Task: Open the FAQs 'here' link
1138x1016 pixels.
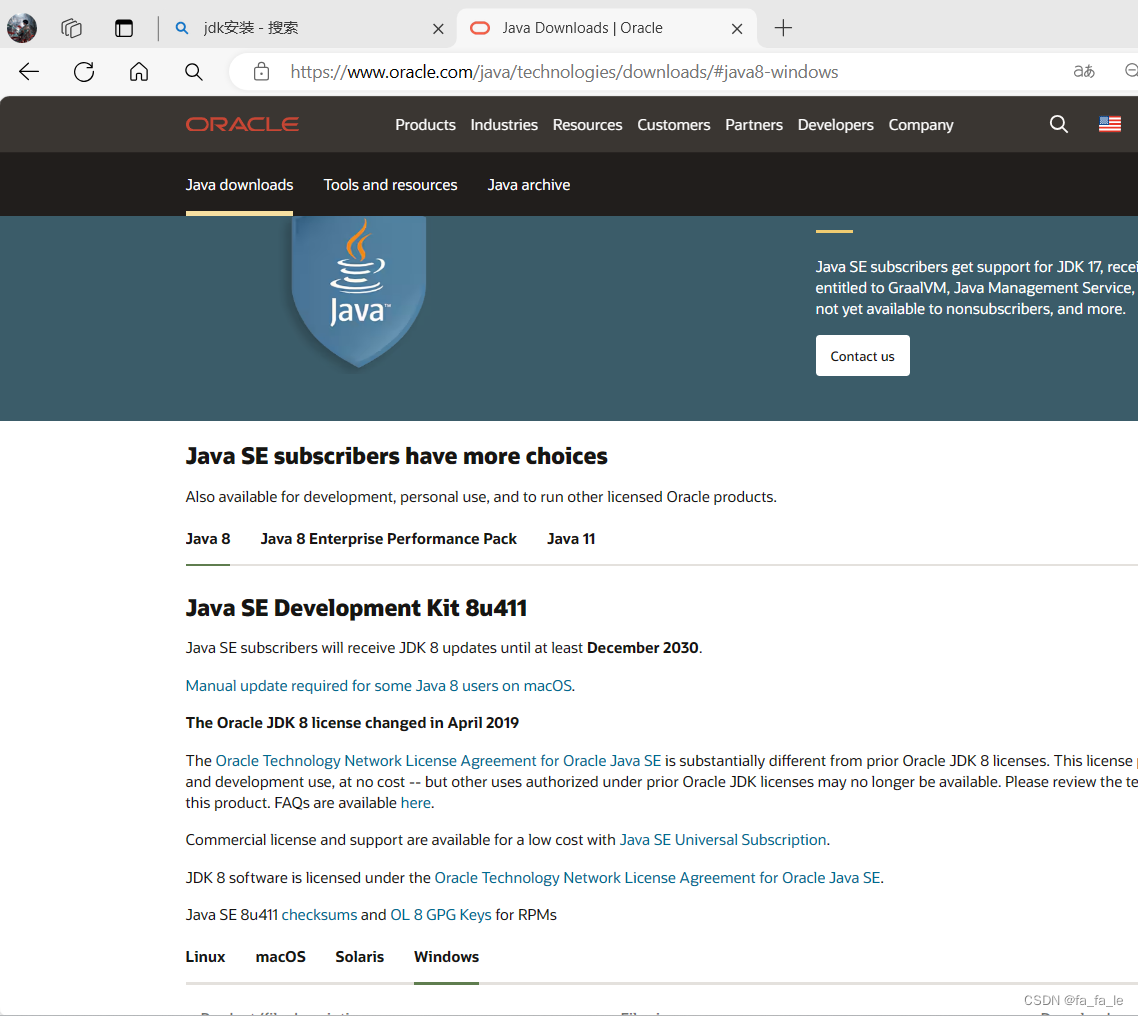Action: click(416, 803)
